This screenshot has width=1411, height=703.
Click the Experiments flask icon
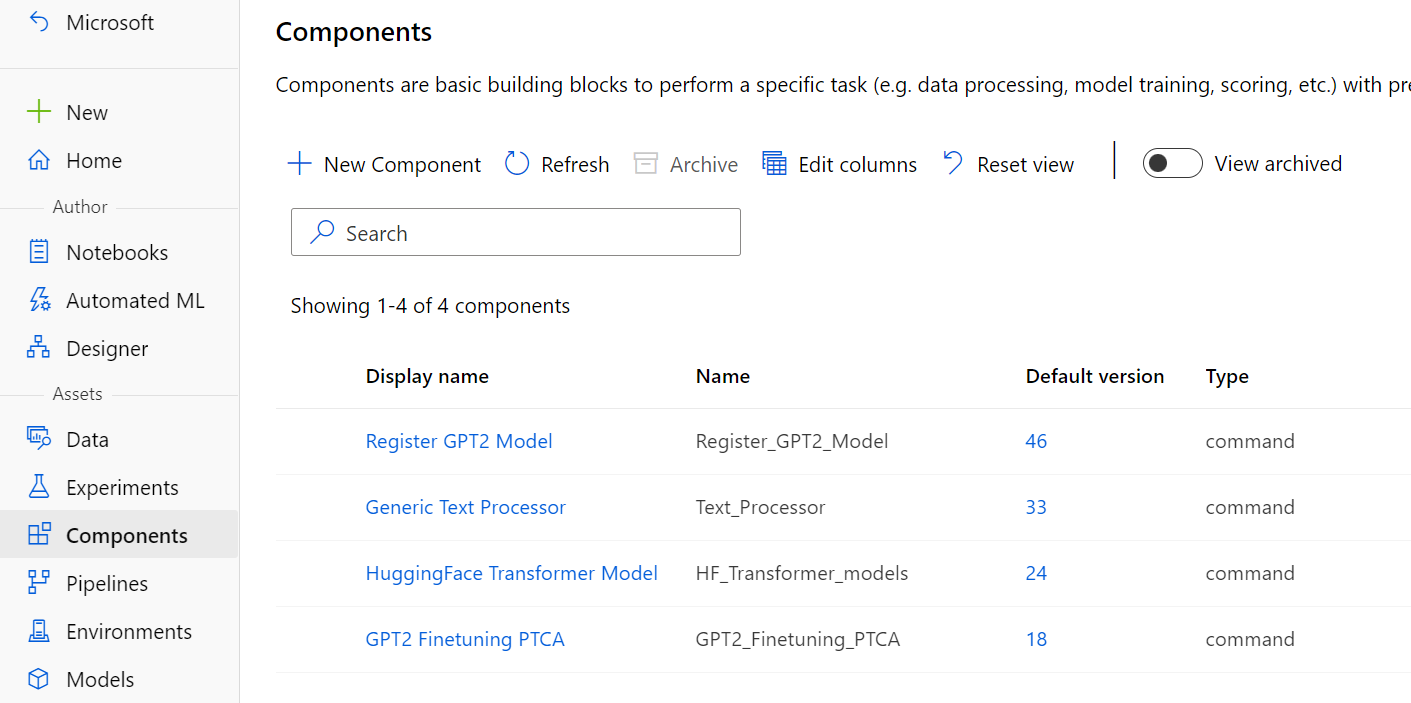click(x=38, y=487)
